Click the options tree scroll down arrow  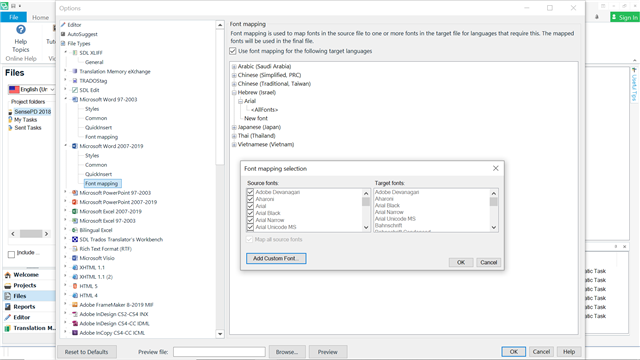pos(220,334)
